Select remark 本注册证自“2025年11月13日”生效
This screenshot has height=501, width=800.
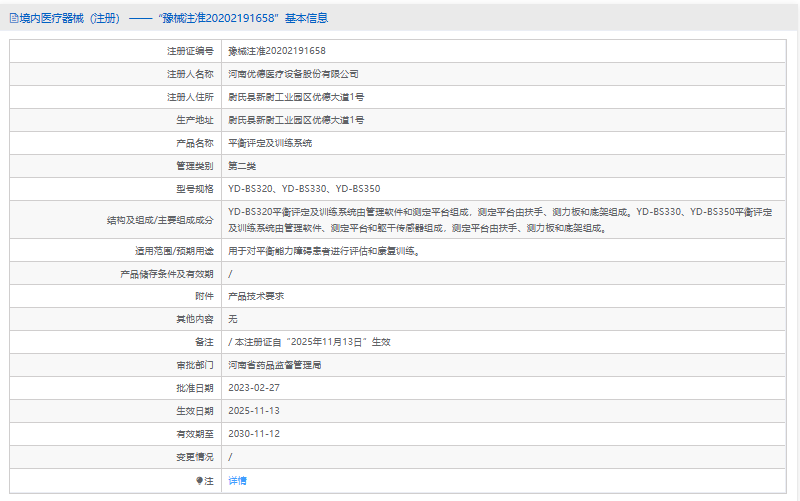312,342
